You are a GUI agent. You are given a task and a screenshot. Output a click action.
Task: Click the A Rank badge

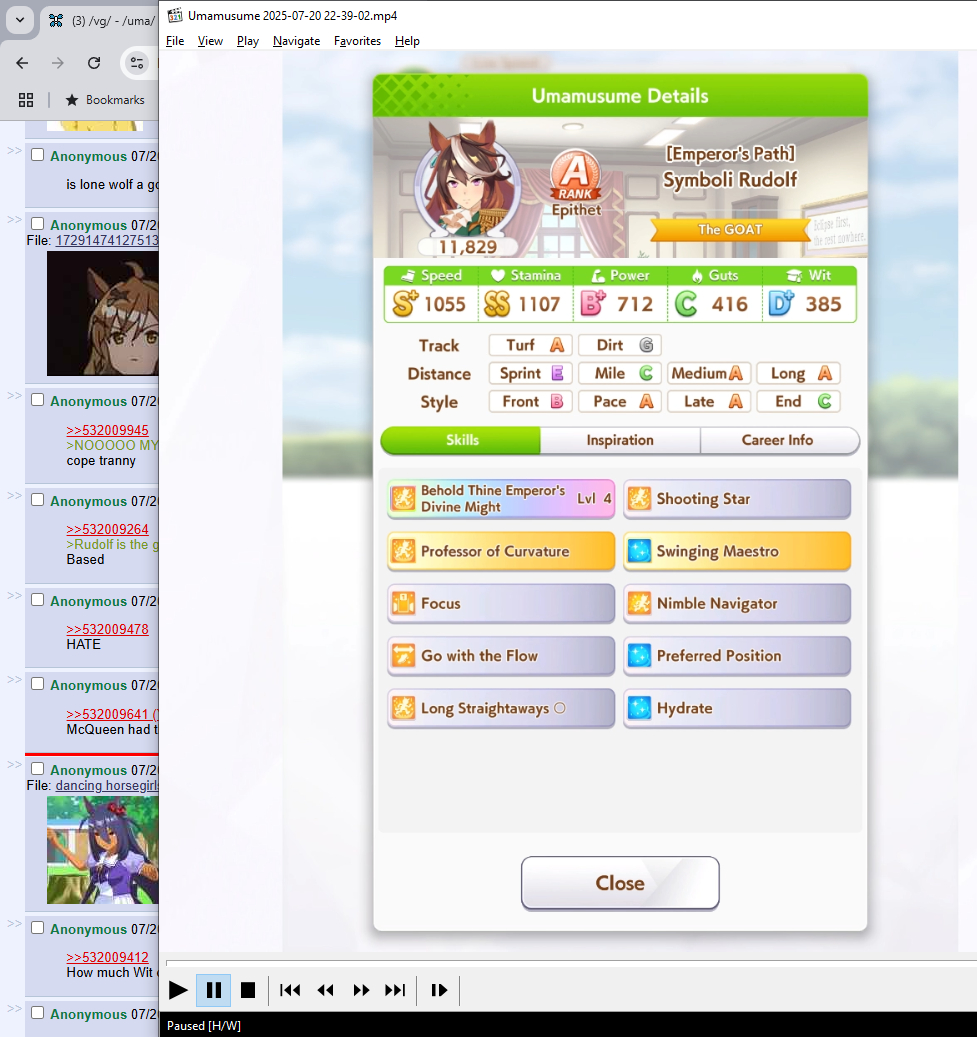(x=575, y=177)
